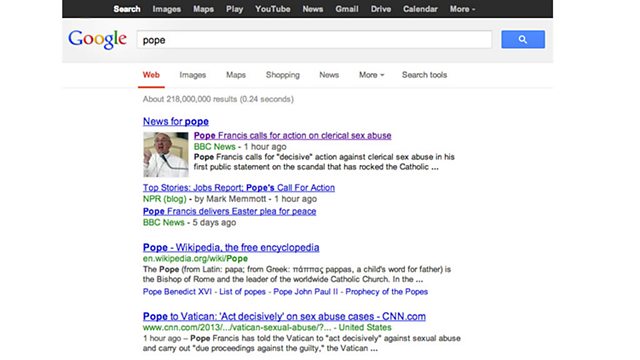Viewport: 640px width, 360px height.
Task: Click 'NPR (blog)' source label
Action: pos(164,199)
